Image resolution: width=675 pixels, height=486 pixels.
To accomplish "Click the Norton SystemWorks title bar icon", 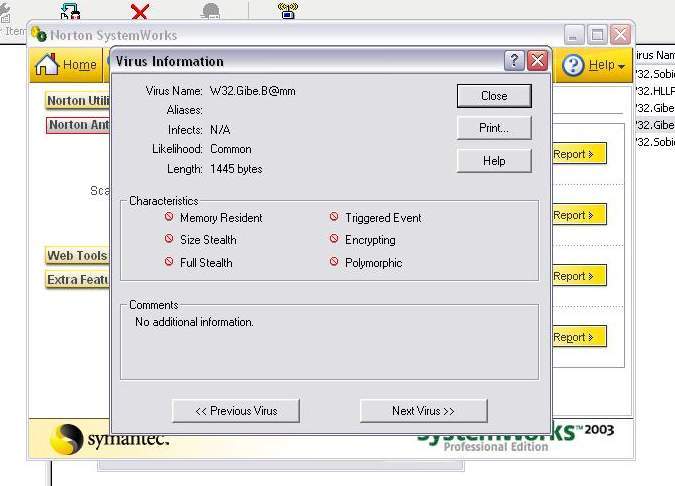I will click(x=39, y=34).
